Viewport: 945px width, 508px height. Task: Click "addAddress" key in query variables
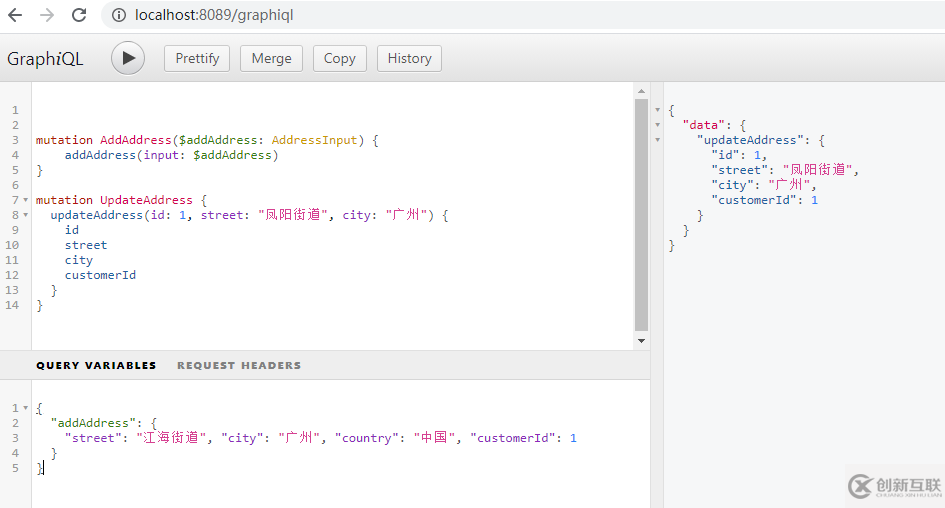(93, 423)
